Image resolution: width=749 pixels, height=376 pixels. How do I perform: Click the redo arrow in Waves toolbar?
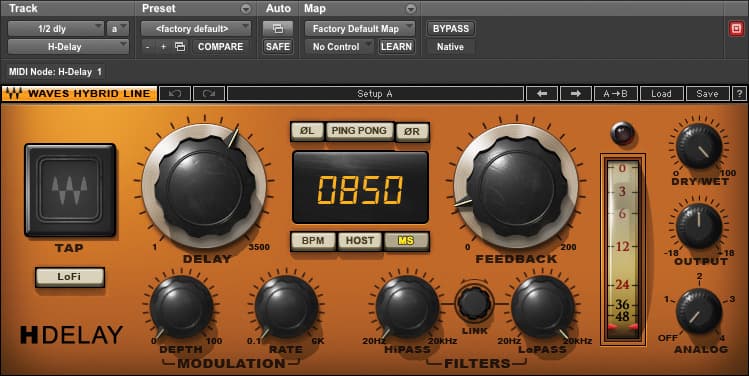tap(209, 94)
